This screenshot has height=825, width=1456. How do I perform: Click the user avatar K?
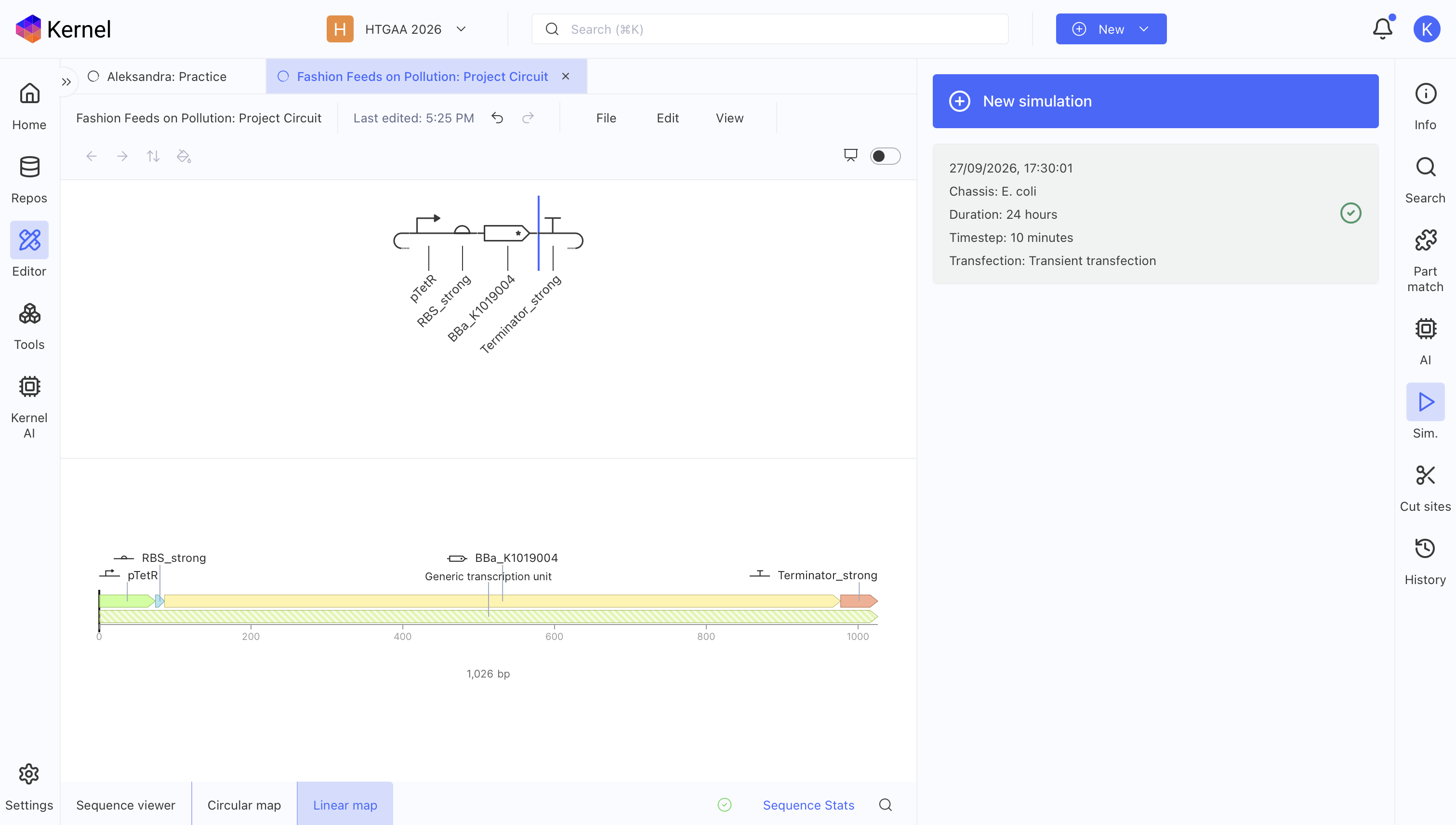click(1426, 29)
